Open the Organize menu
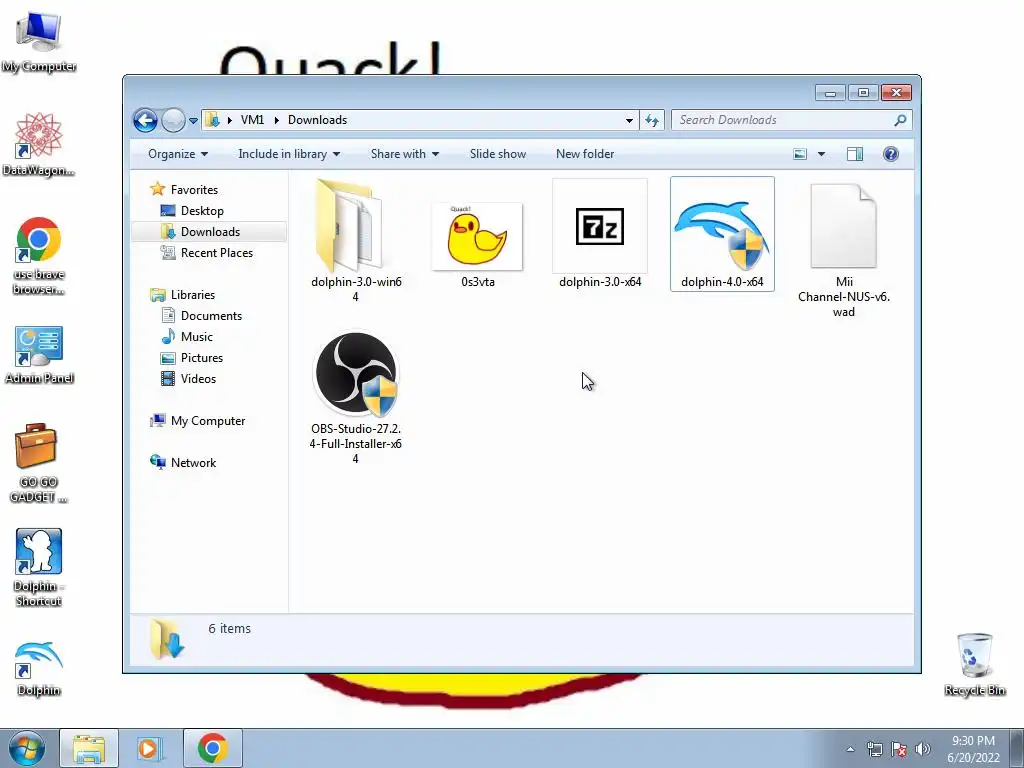 click(x=178, y=154)
